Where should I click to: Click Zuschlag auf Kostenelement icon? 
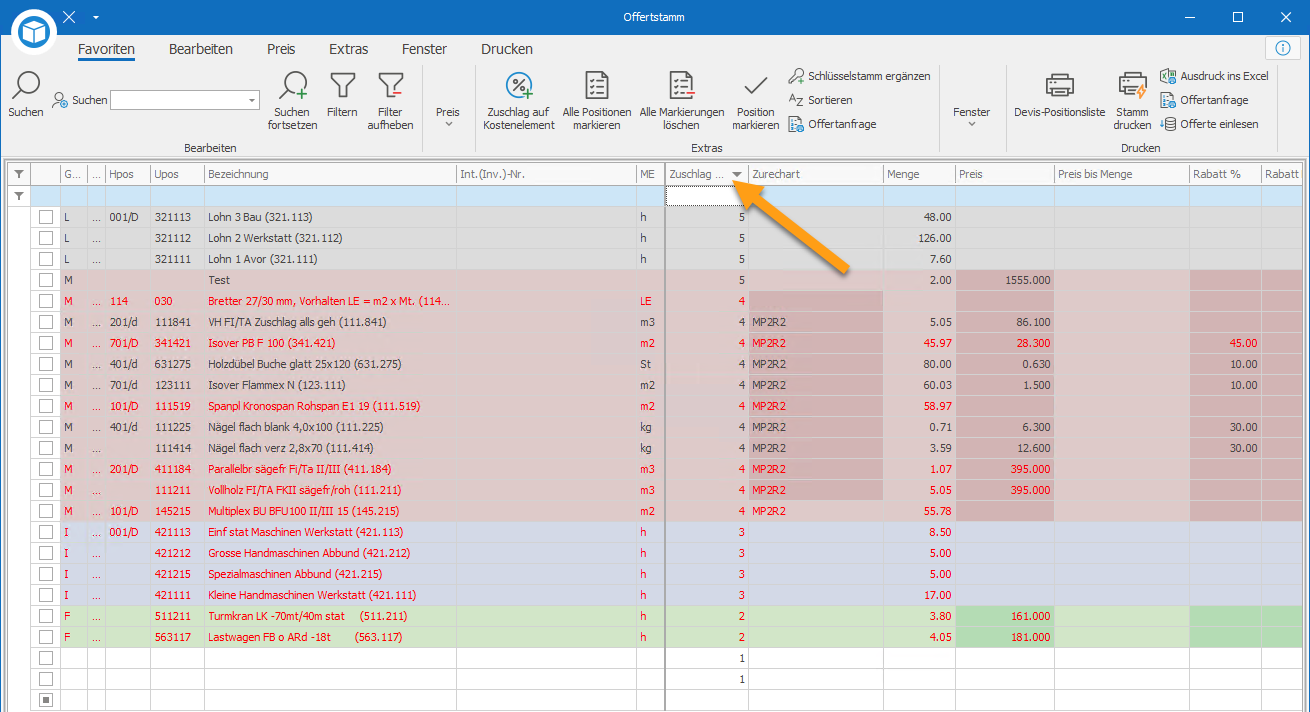coord(519,86)
